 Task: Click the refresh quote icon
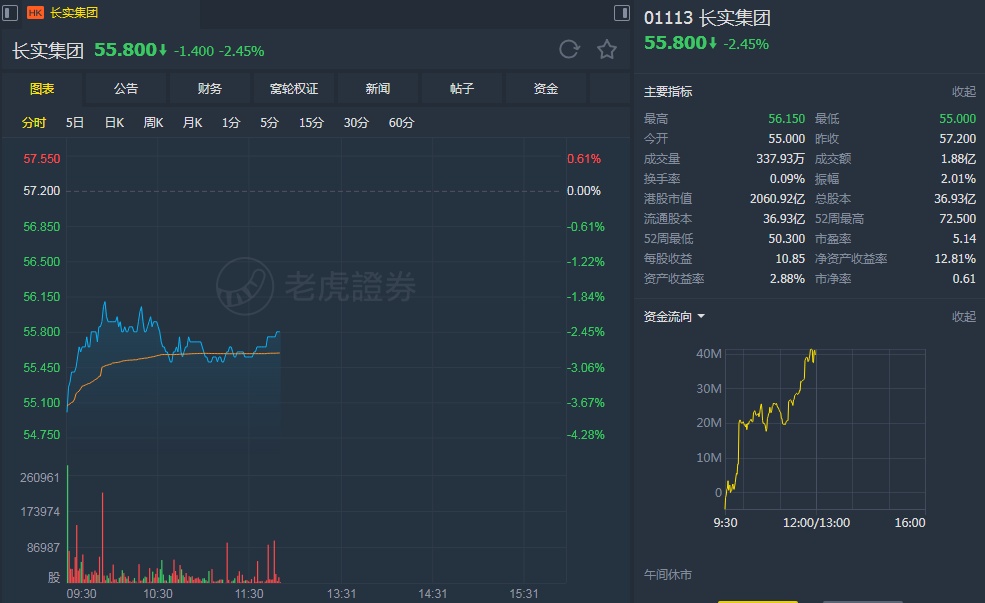[569, 50]
